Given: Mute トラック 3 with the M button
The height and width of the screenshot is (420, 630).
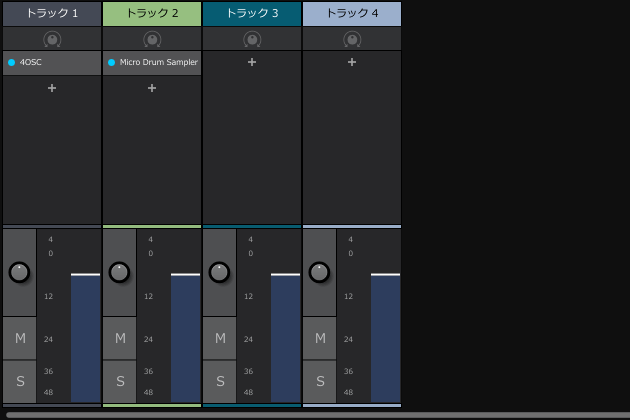Looking at the screenshot, I should [x=220, y=339].
